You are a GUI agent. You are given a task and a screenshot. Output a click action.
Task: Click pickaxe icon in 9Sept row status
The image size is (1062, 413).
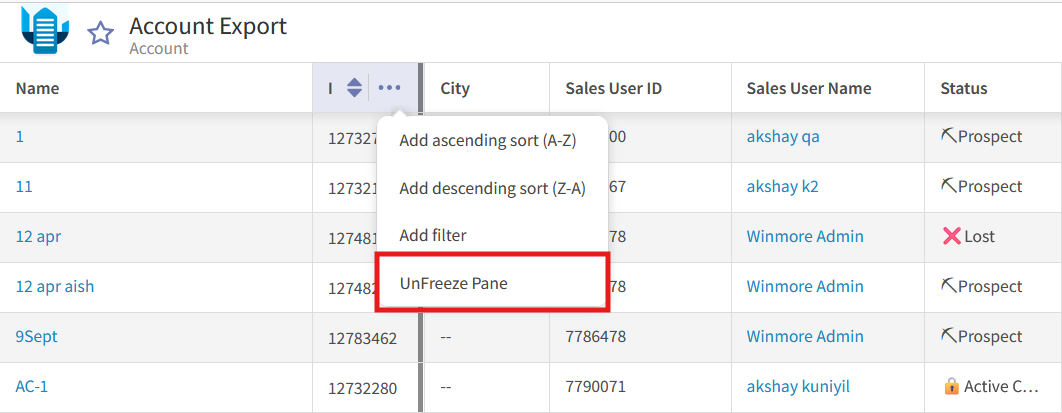[x=949, y=336]
